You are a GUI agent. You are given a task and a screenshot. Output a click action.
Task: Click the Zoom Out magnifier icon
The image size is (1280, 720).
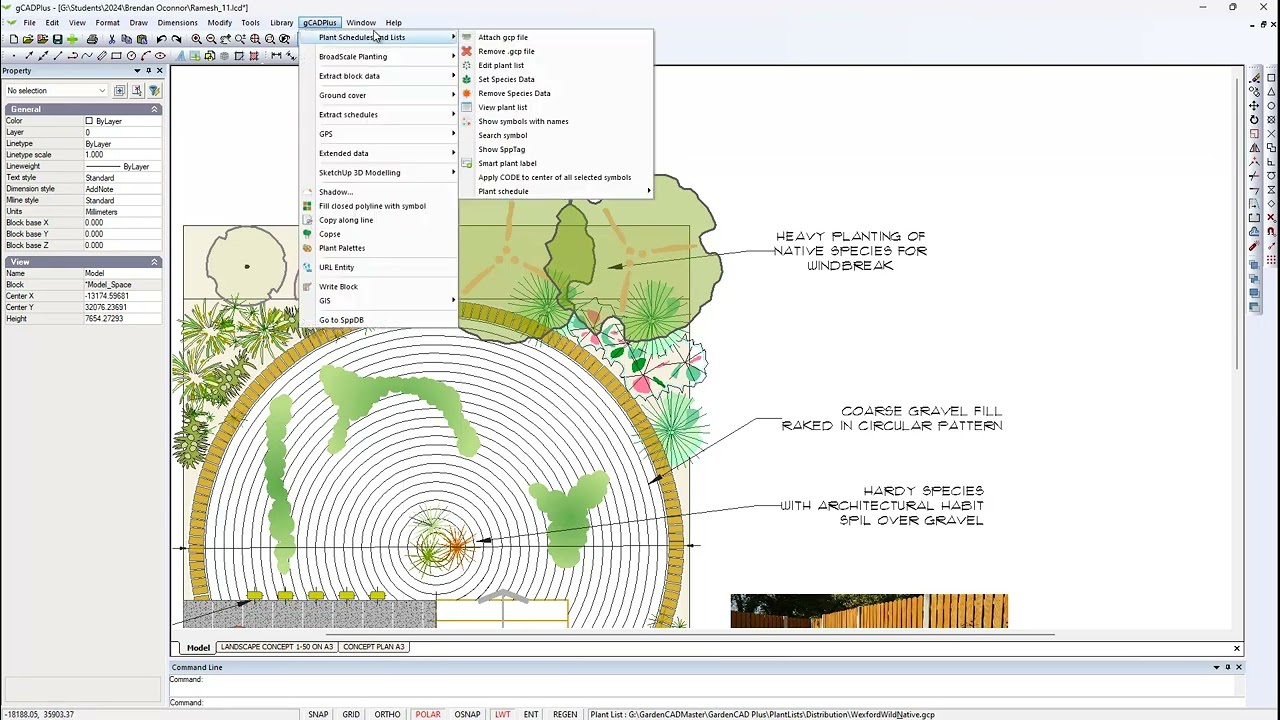coord(211,39)
